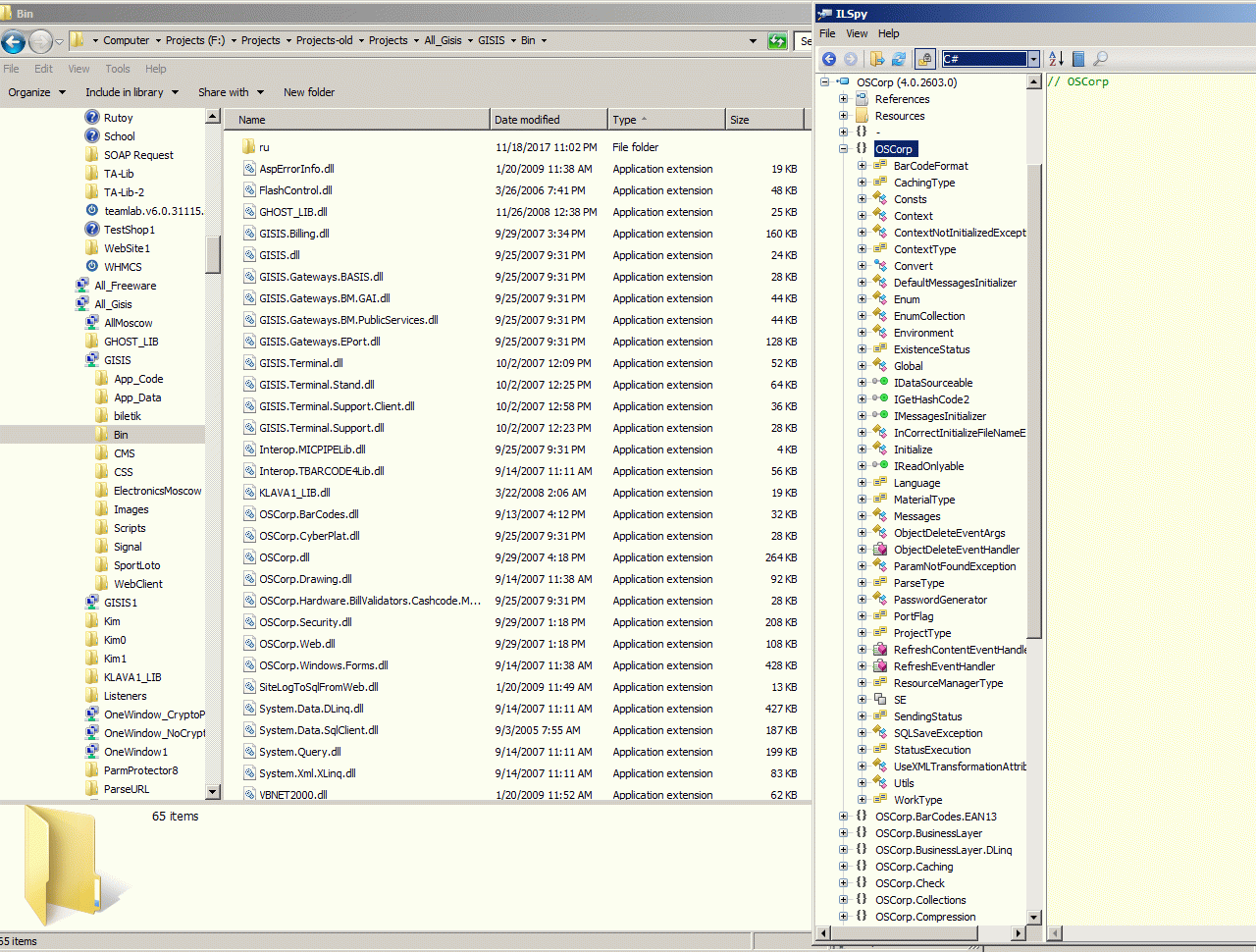Open the File menu in Explorer

pos(11,69)
